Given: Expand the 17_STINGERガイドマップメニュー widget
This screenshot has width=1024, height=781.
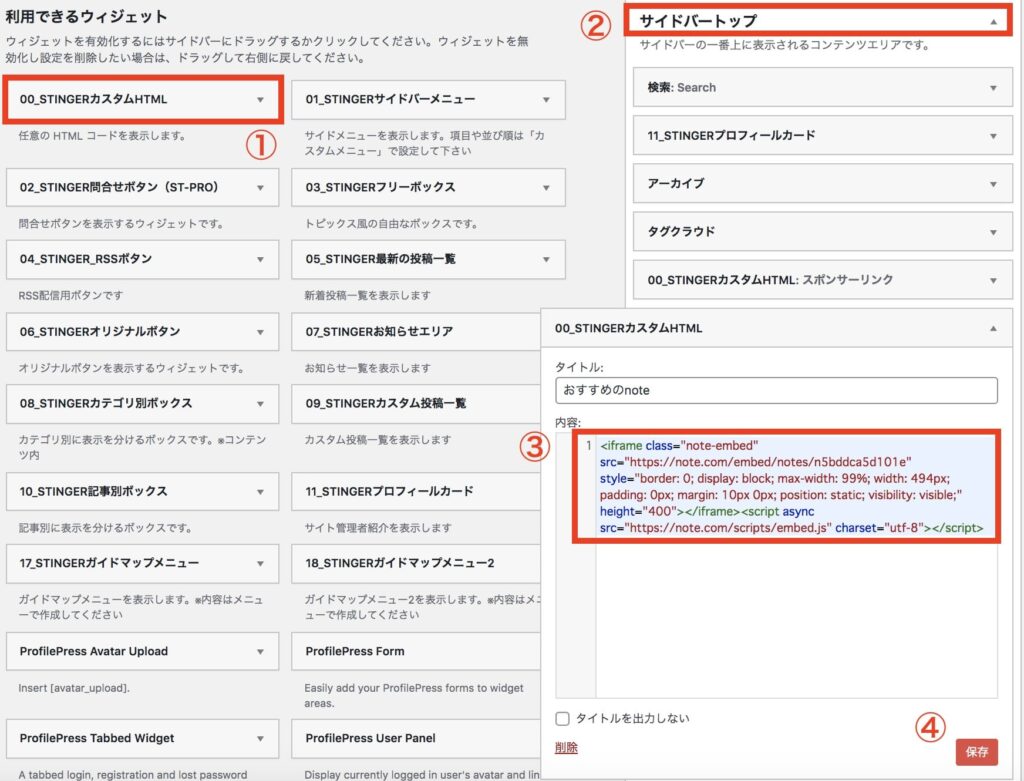Looking at the screenshot, I should click(260, 564).
